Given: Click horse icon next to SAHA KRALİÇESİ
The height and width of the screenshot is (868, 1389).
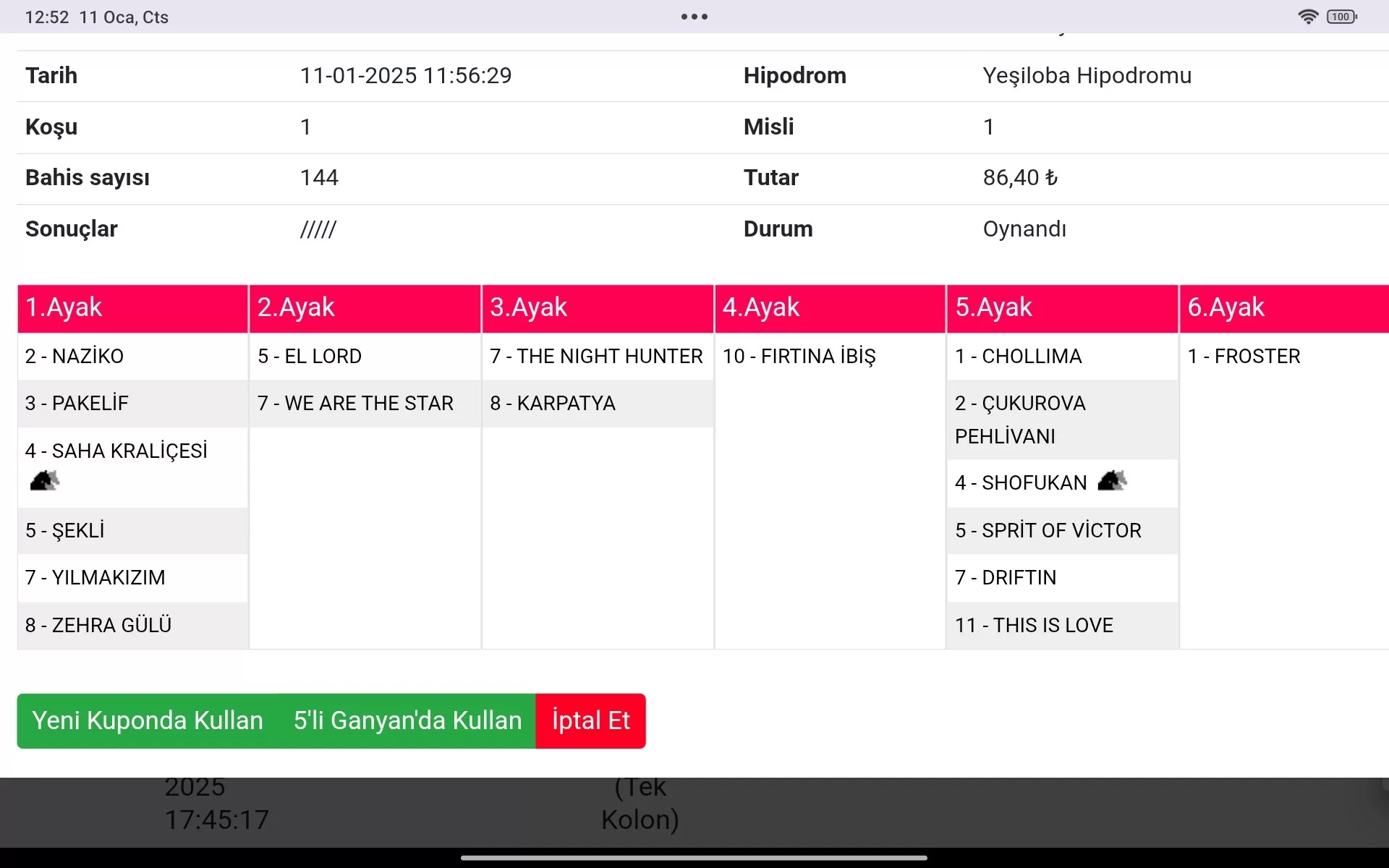Looking at the screenshot, I should 44,480.
